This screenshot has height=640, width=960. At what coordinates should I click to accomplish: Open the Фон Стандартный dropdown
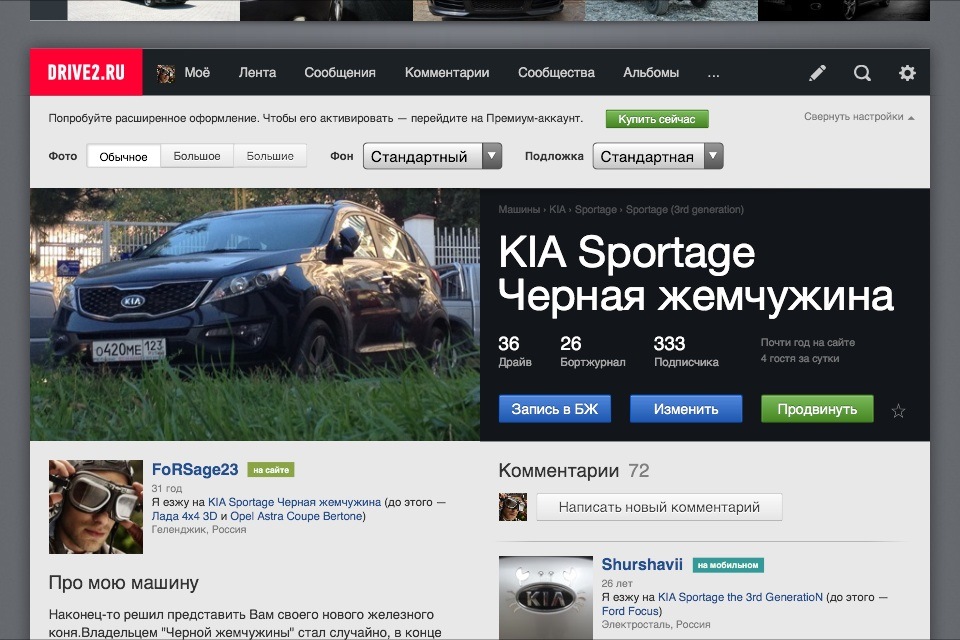click(432, 156)
